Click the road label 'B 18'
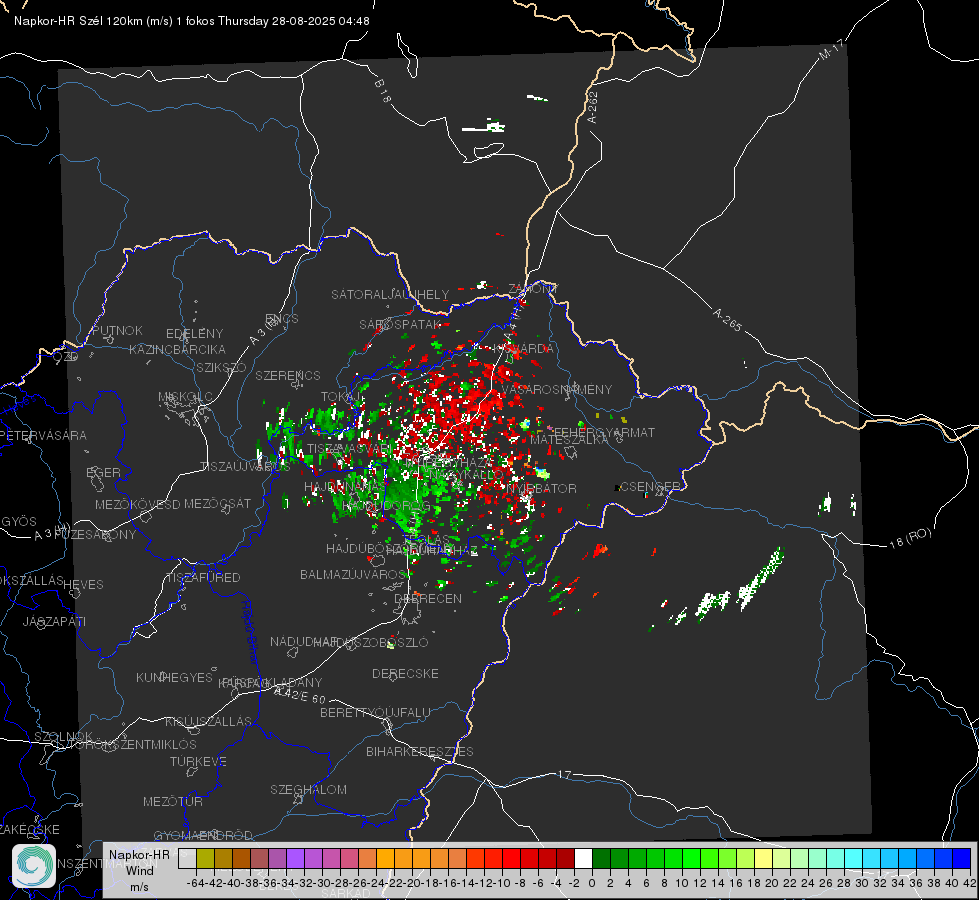The width and height of the screenshot is (979, 900). (382, 91)
